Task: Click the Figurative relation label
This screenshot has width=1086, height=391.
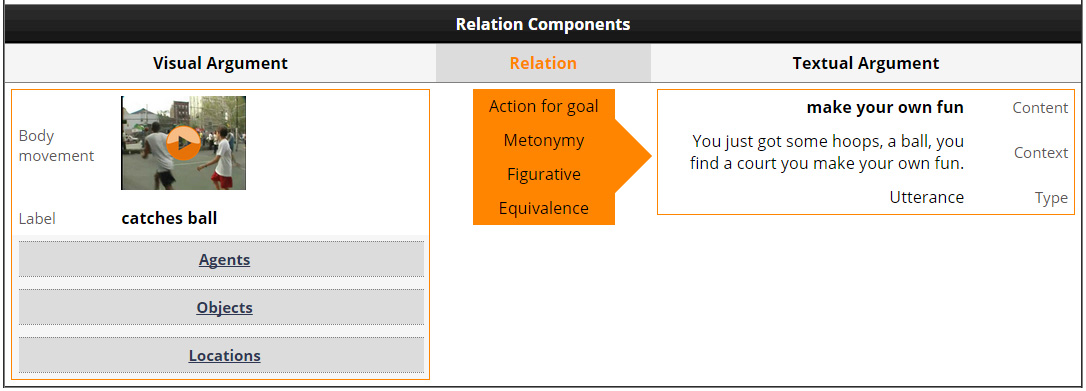Action: pyautogui.click(x=544, y=174)
